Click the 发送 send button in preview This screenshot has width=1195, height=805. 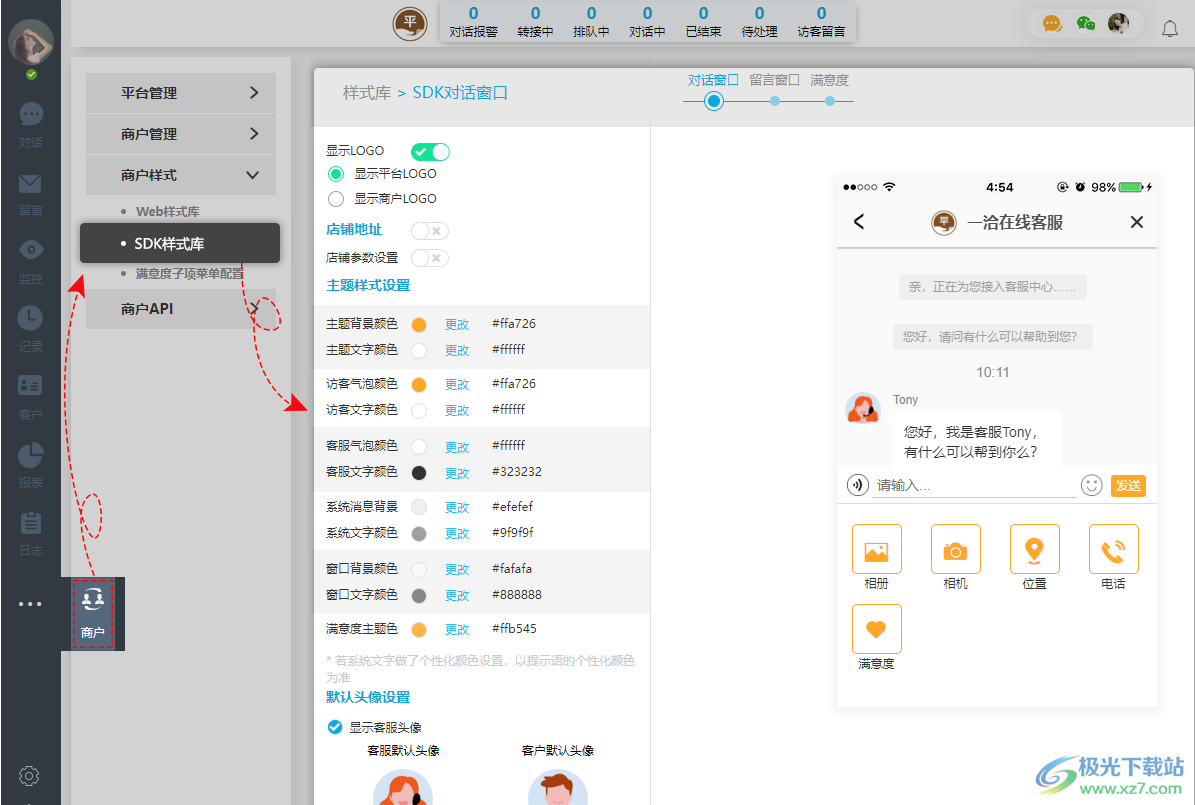click(1128, 485)
